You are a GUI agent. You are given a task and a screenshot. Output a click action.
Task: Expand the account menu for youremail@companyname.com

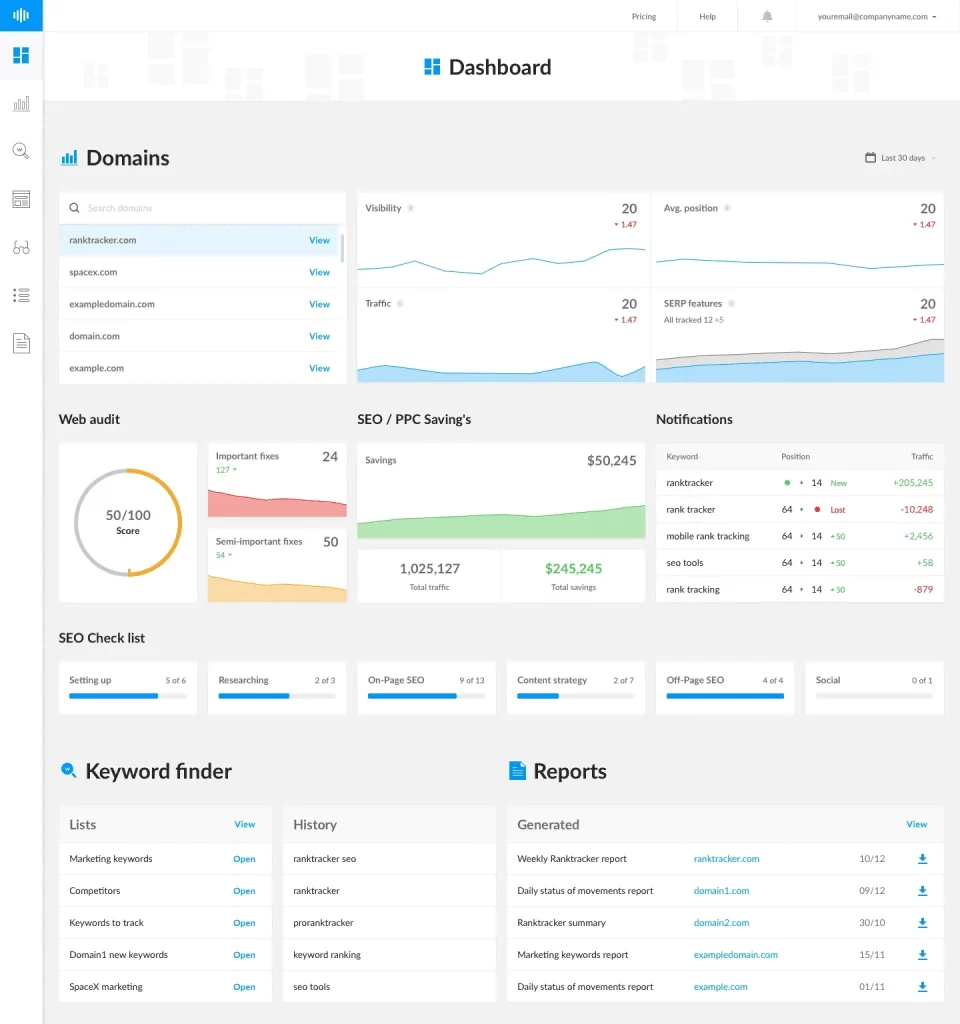pos(875,16)
